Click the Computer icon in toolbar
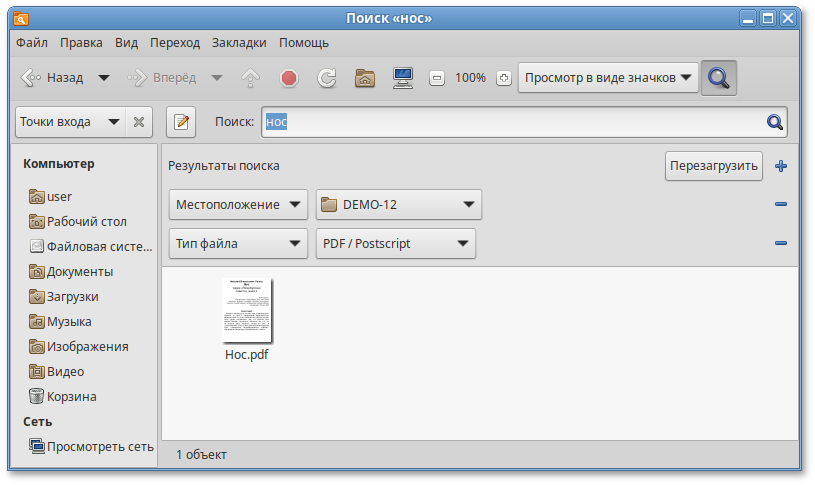 pos(402,78)
